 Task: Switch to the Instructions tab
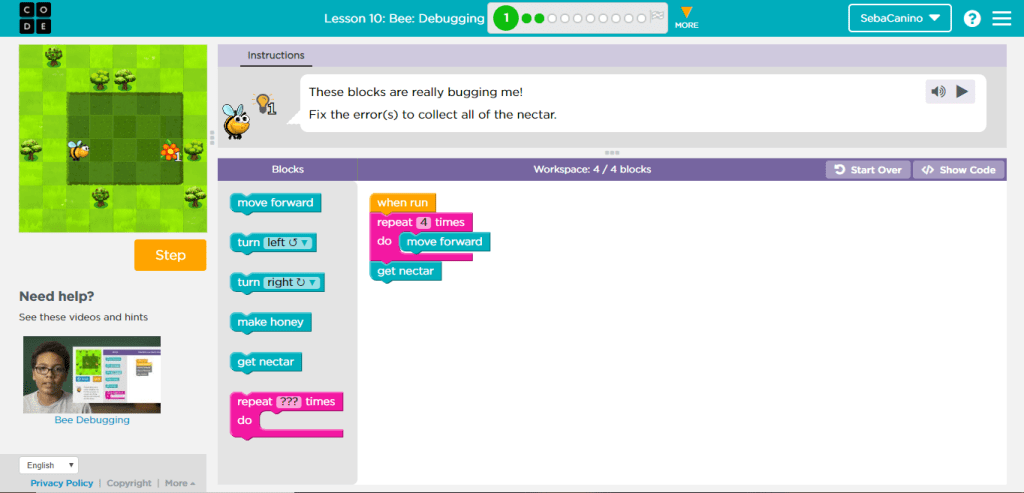point(276,56)
